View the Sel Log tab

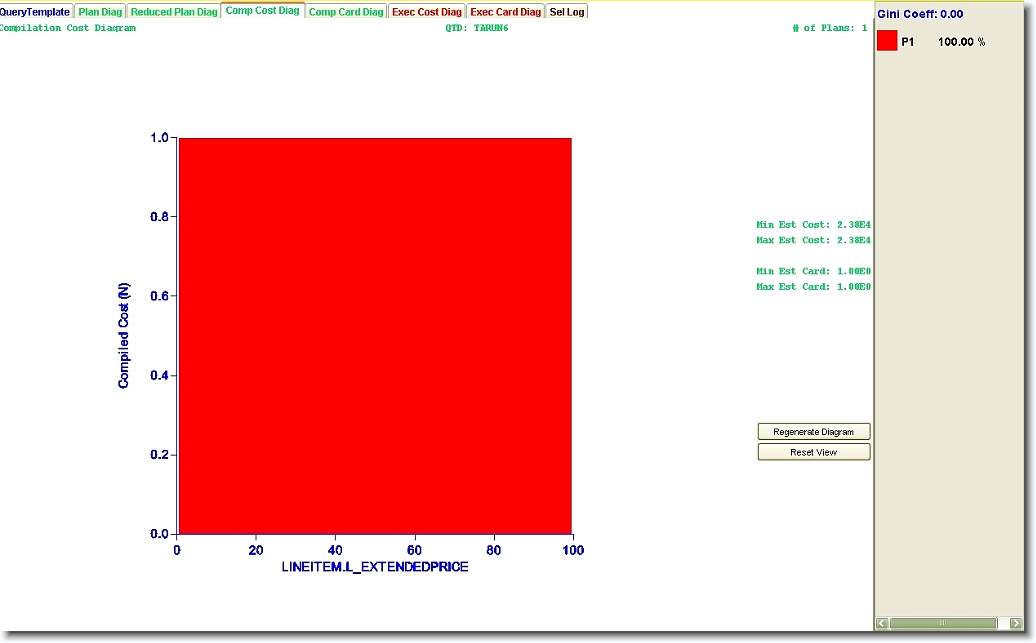(x=567, y=12)
